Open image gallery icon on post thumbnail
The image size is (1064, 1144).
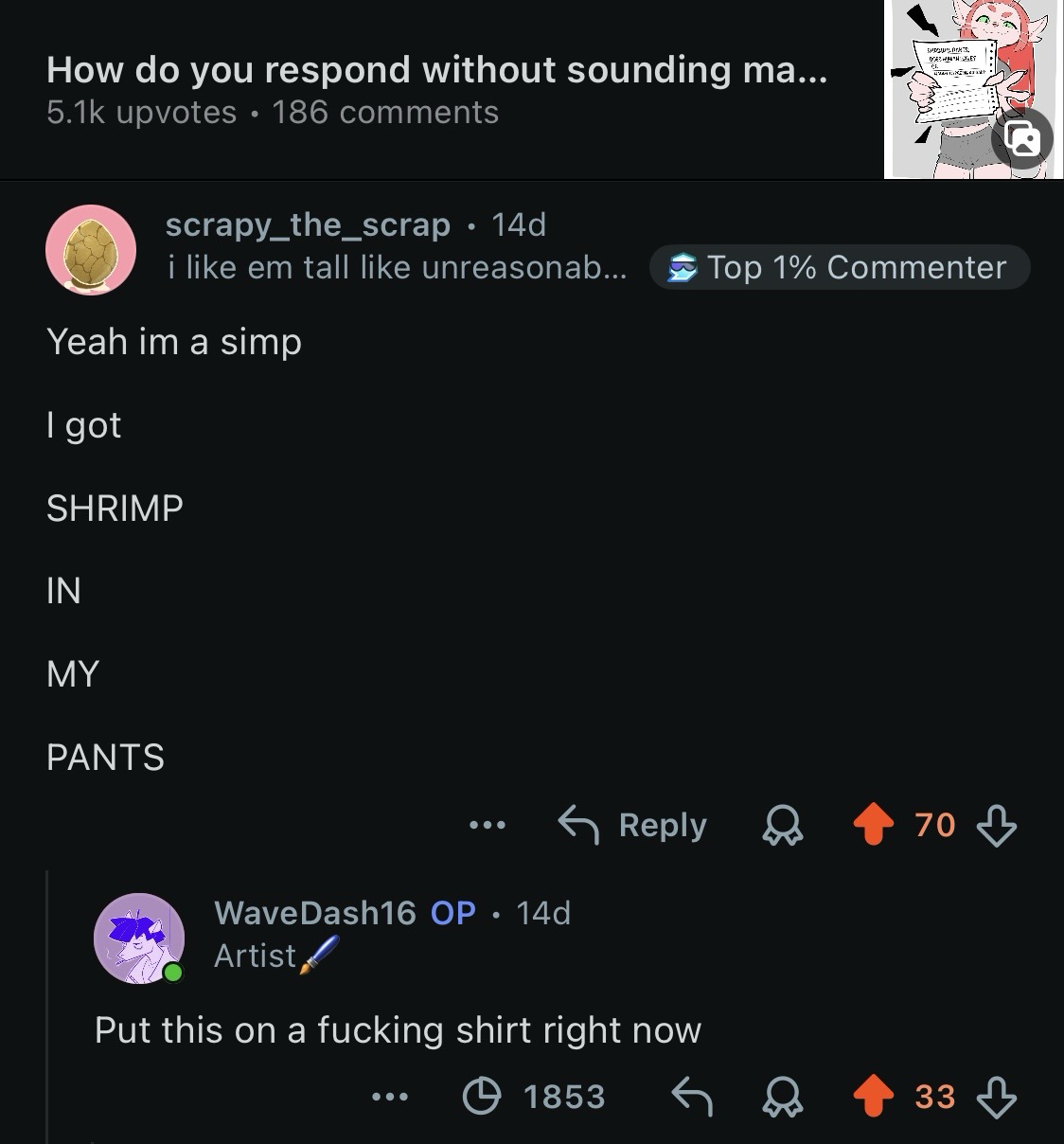(1022, 139)
